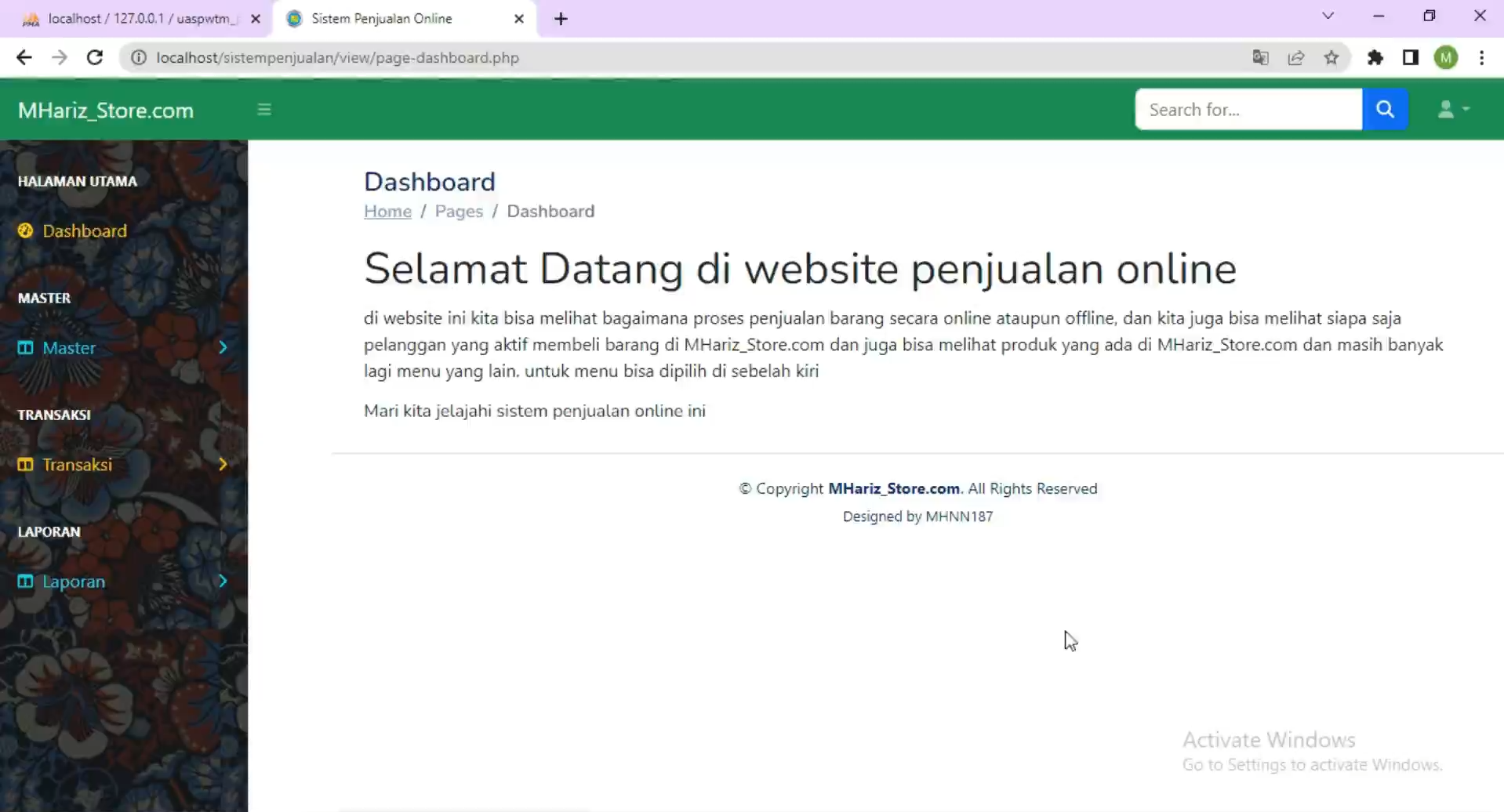The height and width of the screenshot is (812, 1504).
Task: Click the Transaksi cart icon
Action: click(x=24, y=464)
